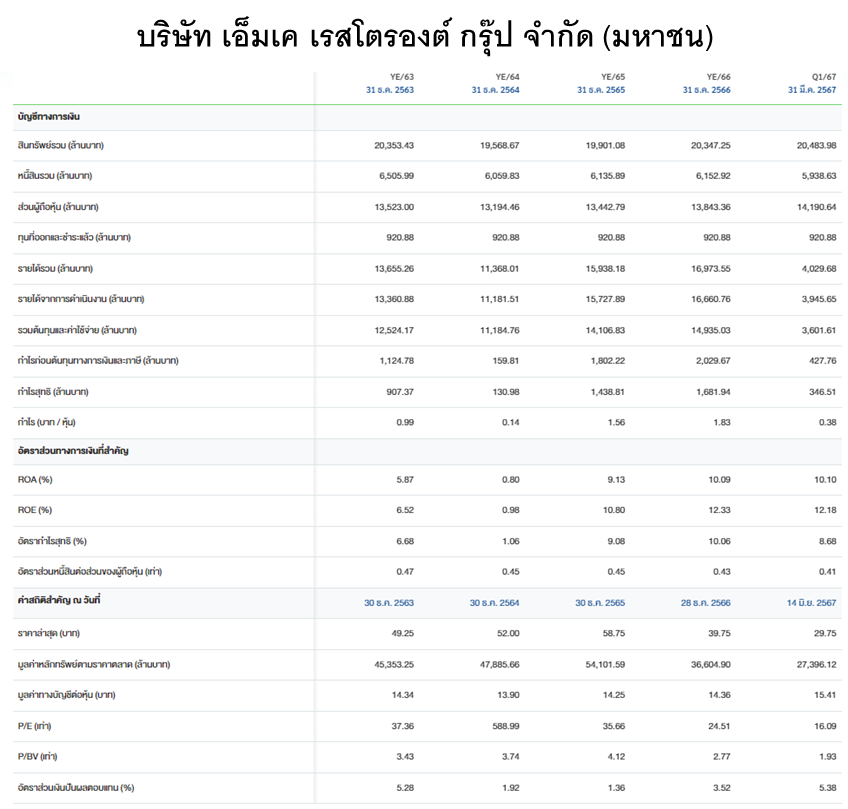
Task: Click book value per share 15.41
Action: pos(825,694)
